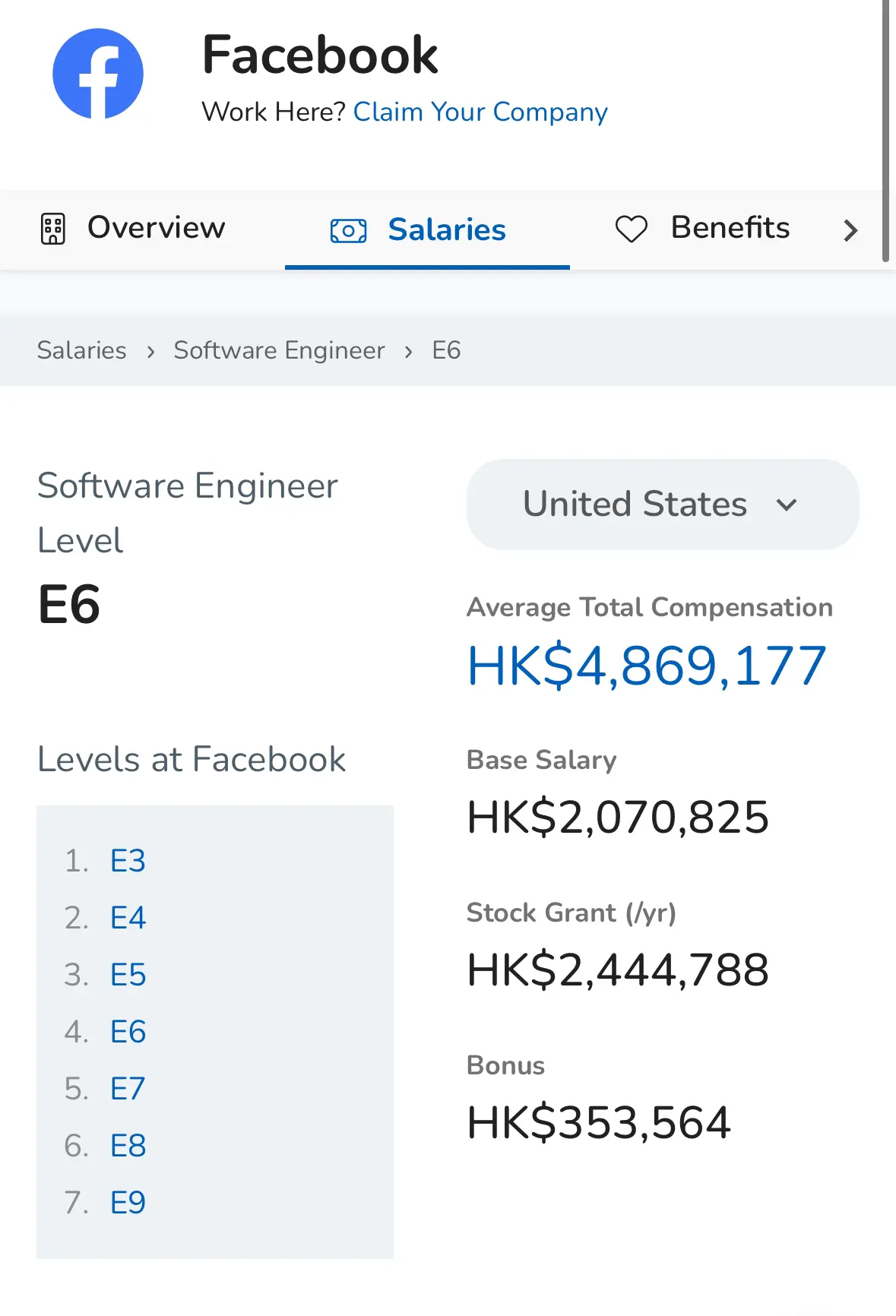Open level E5 in Levels list
Screen dimensions: 896x1316
coord(128,975)
